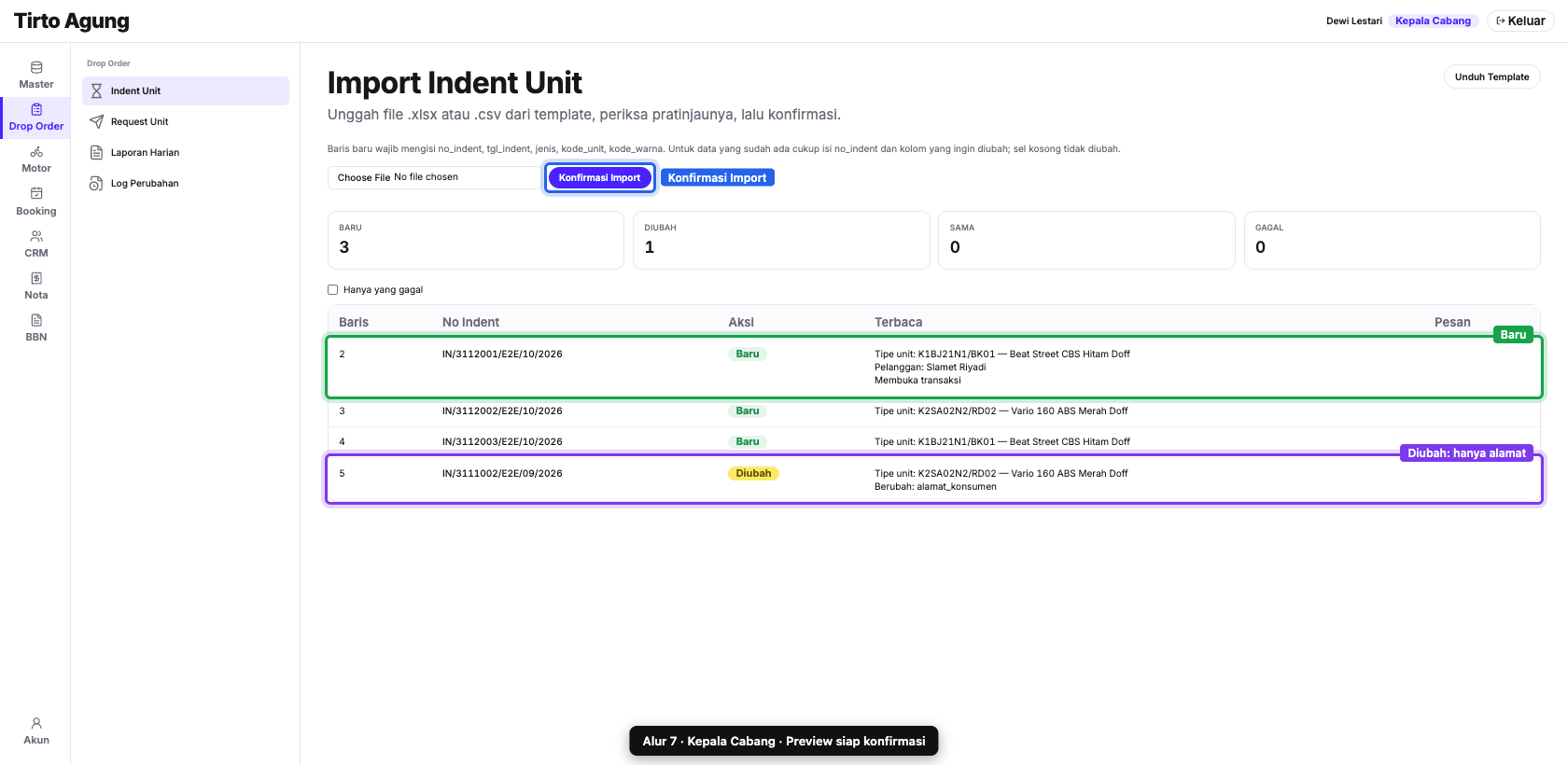This screenshot has width=1568, height=765.
Task: Select the Drop Order clipboard icon
Action: click(36, 109)
